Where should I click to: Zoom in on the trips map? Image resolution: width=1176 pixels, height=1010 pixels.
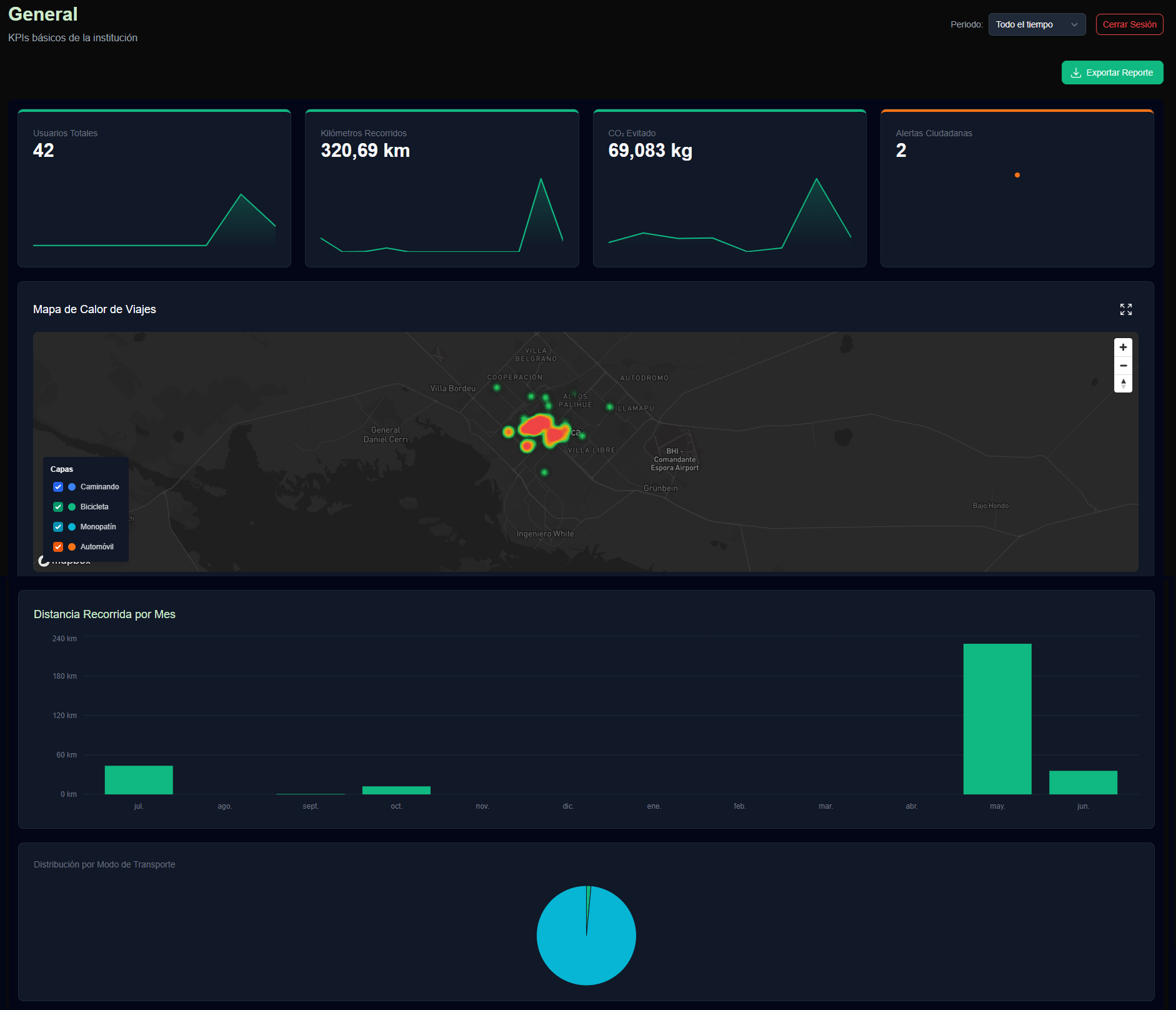pyautogui.click(x=1123, y=347)
